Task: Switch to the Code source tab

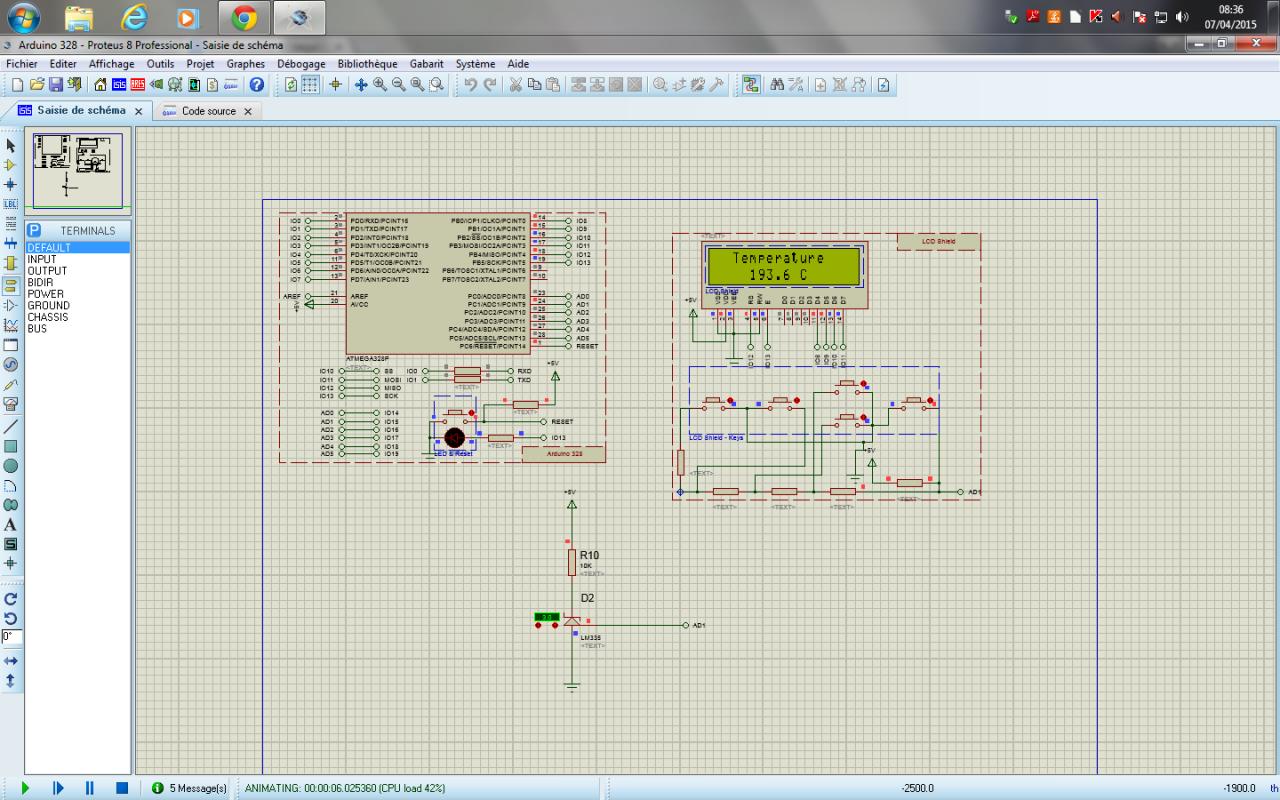Action: click(208, 111)
